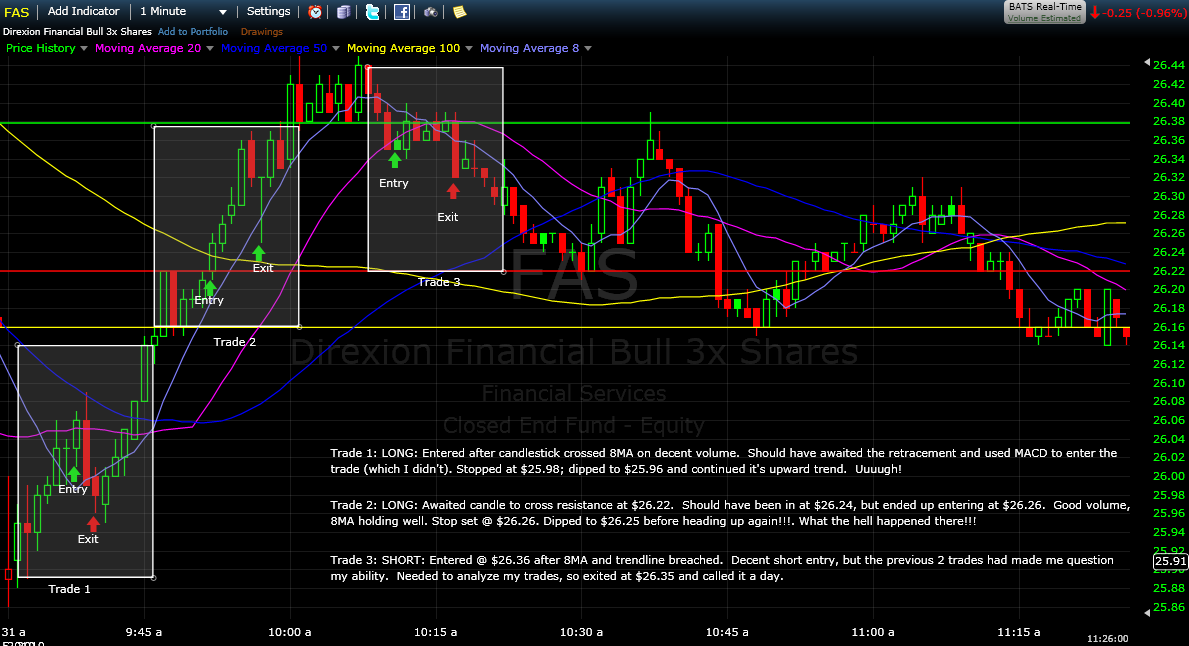This screenshot has width=1189, height=646.
Task: Expand the Moving Average 100 dropdown arrow
Action: click(469, 49)
